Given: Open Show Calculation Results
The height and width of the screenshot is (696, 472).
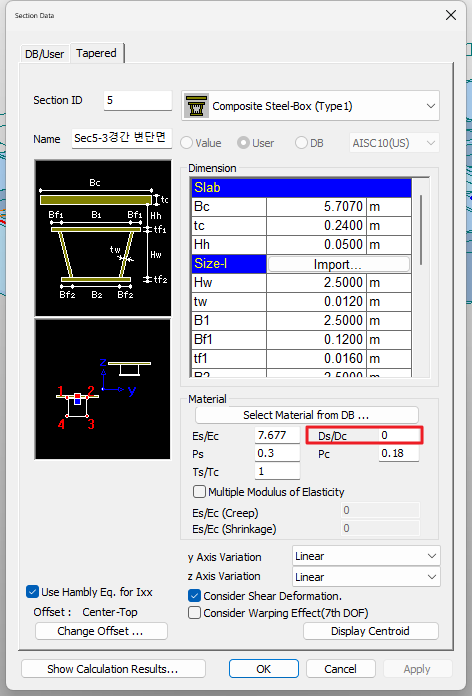Looking at the screenshot, I should 113,668.
